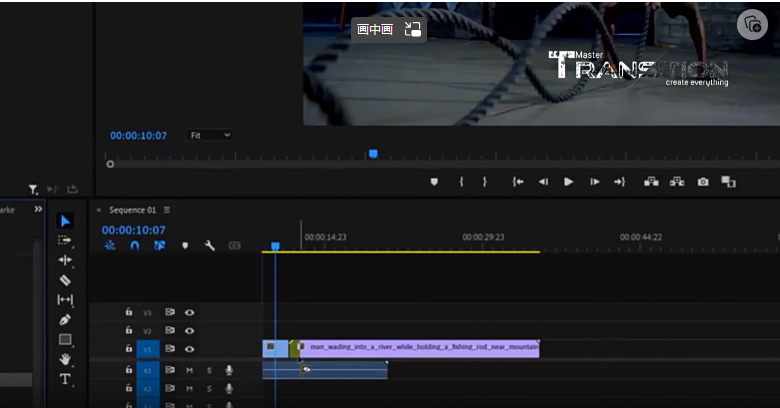
Task: Click the Export Frame camera icon
Action: pos(703,182)
